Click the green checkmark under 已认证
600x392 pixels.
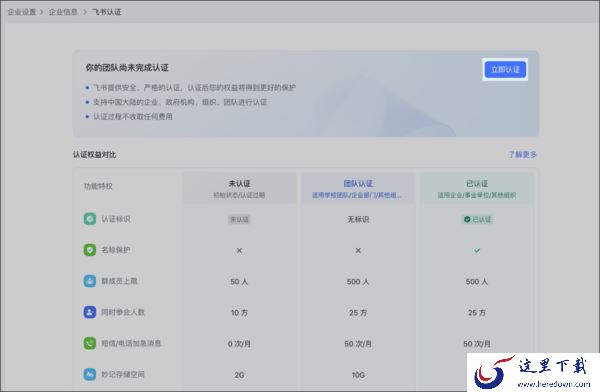(477, 250)
